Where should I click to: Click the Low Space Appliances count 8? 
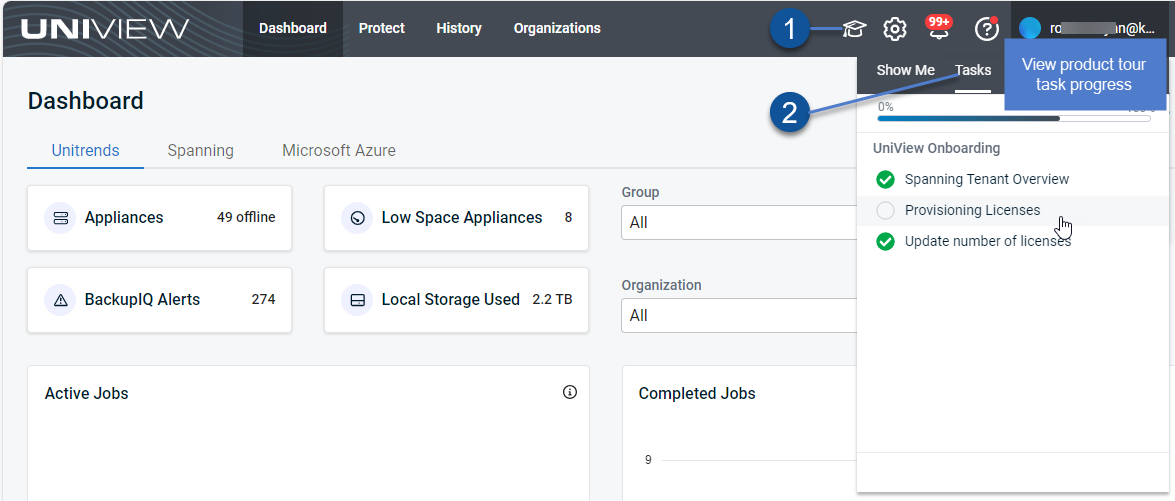tap(568, 218)
